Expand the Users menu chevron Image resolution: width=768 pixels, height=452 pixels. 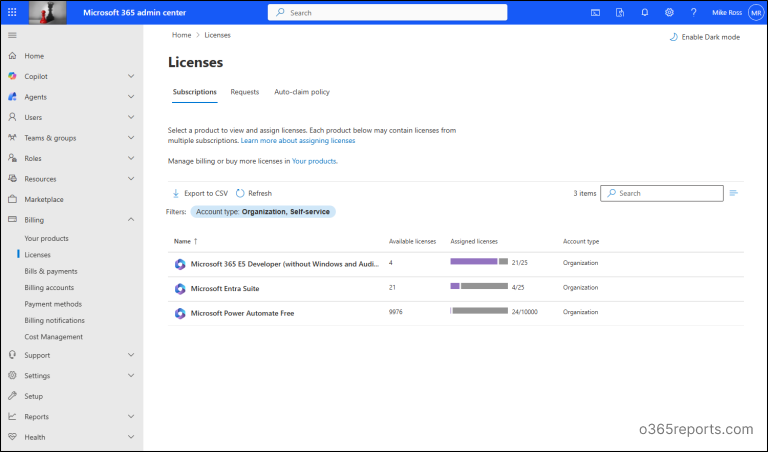pos(131,117)
